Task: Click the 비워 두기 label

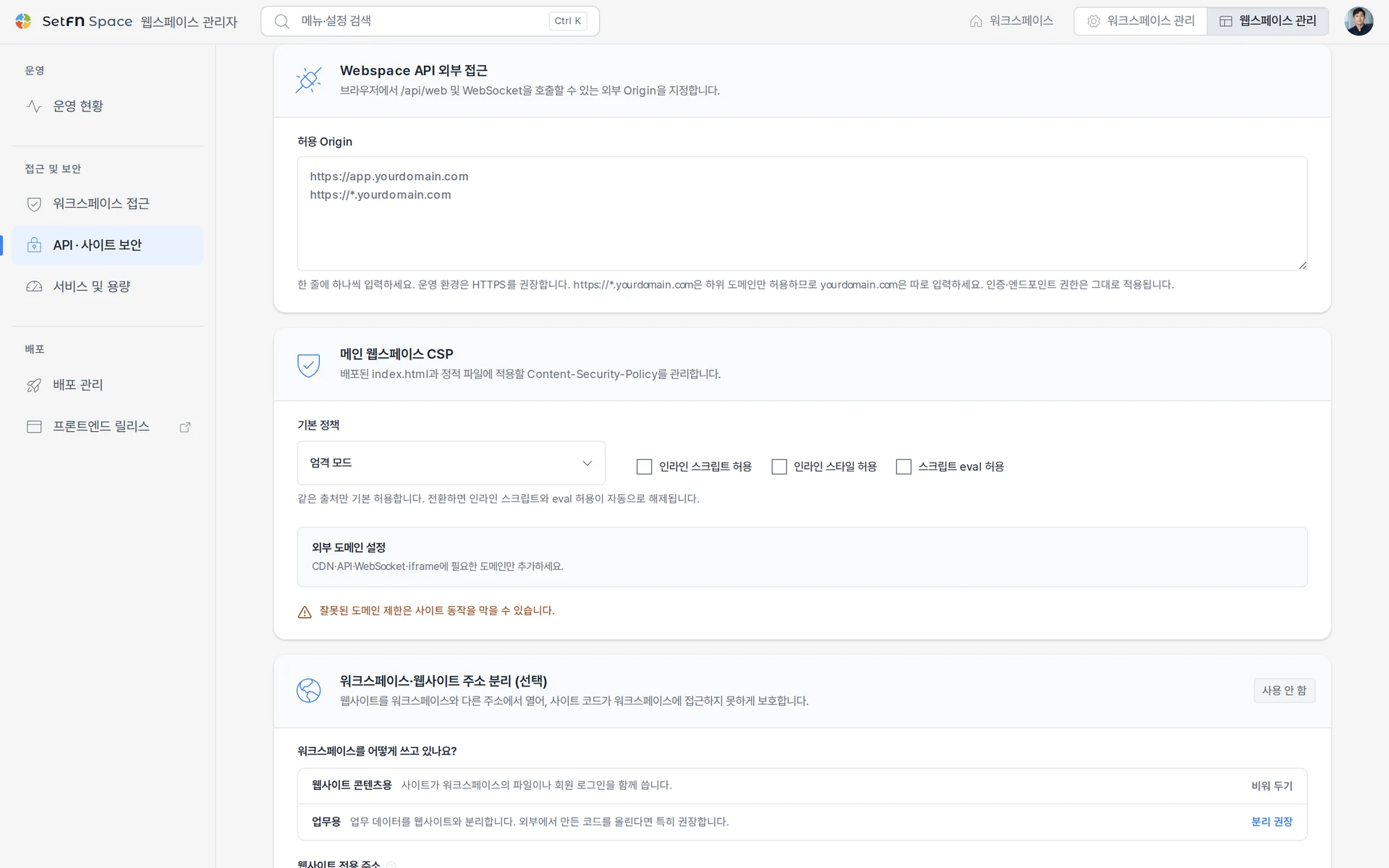Action: (1272, 786)
